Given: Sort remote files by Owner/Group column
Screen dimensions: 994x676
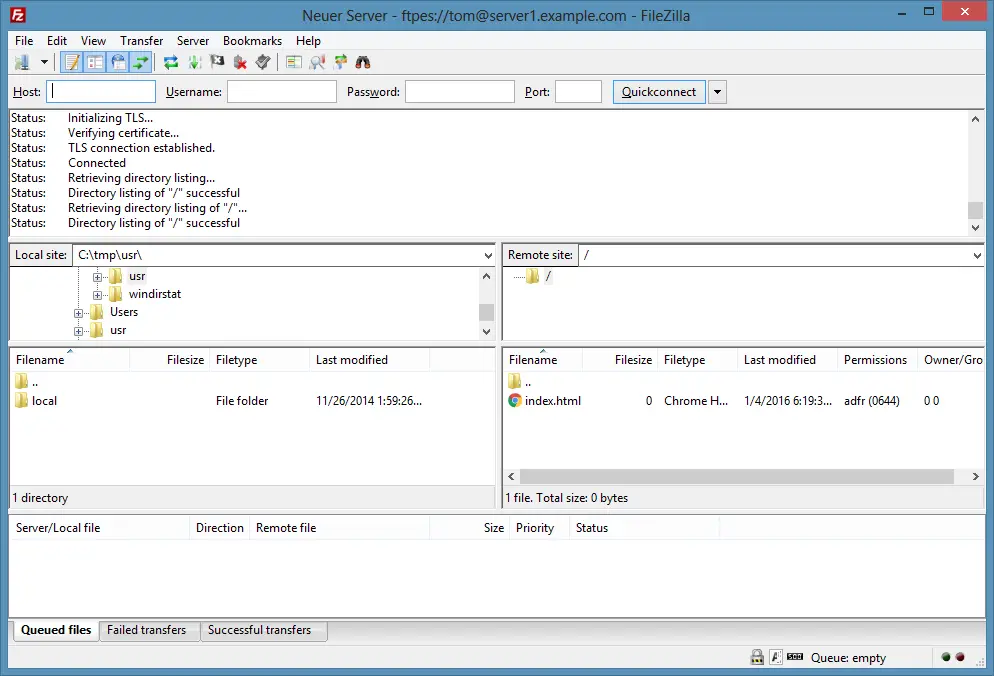Looking at the screenshot, I should (x=953, y=360).
